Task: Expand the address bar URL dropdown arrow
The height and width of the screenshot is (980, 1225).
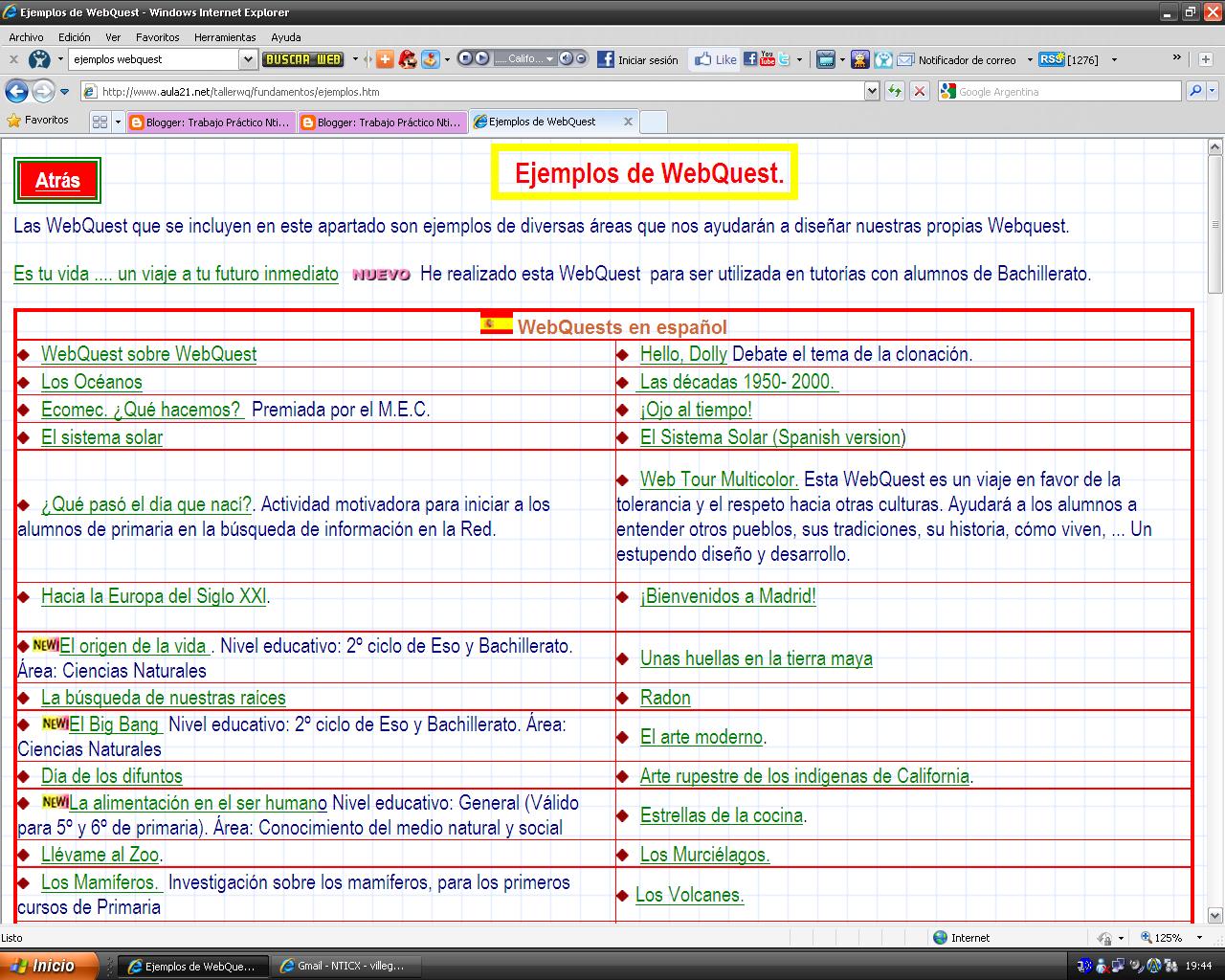Action: [x=871, y=91]
